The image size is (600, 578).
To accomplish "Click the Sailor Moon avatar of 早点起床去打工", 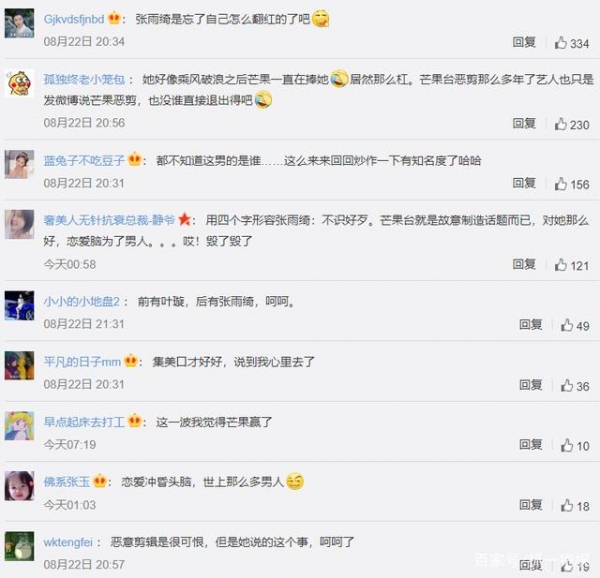I will (19, 426).
